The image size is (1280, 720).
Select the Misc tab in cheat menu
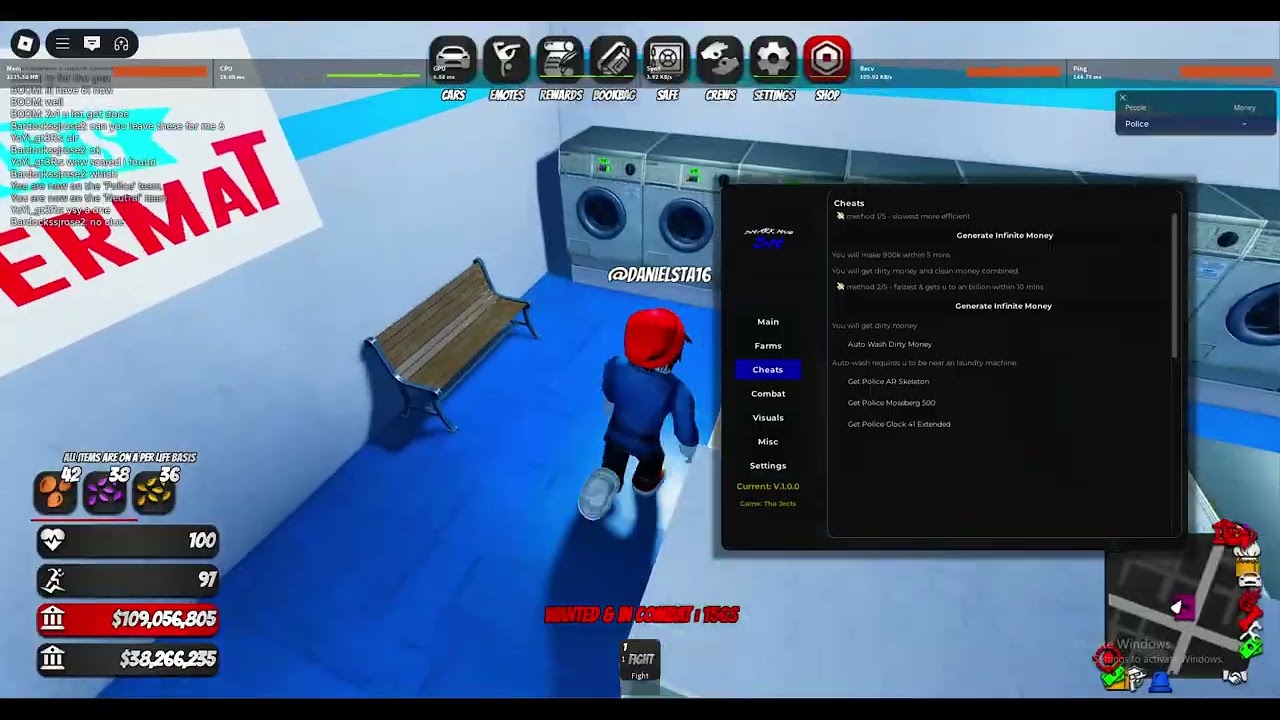click(x=768, y=442)
